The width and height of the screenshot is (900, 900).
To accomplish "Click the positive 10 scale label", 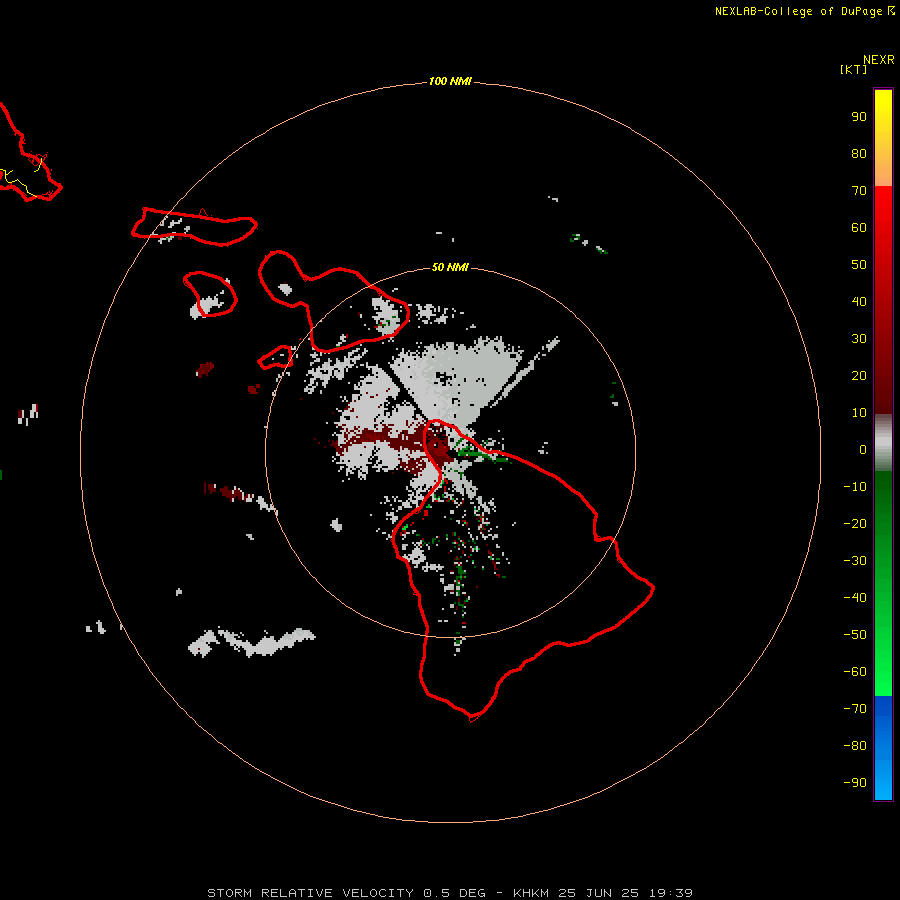I will (x=859, y=413).
